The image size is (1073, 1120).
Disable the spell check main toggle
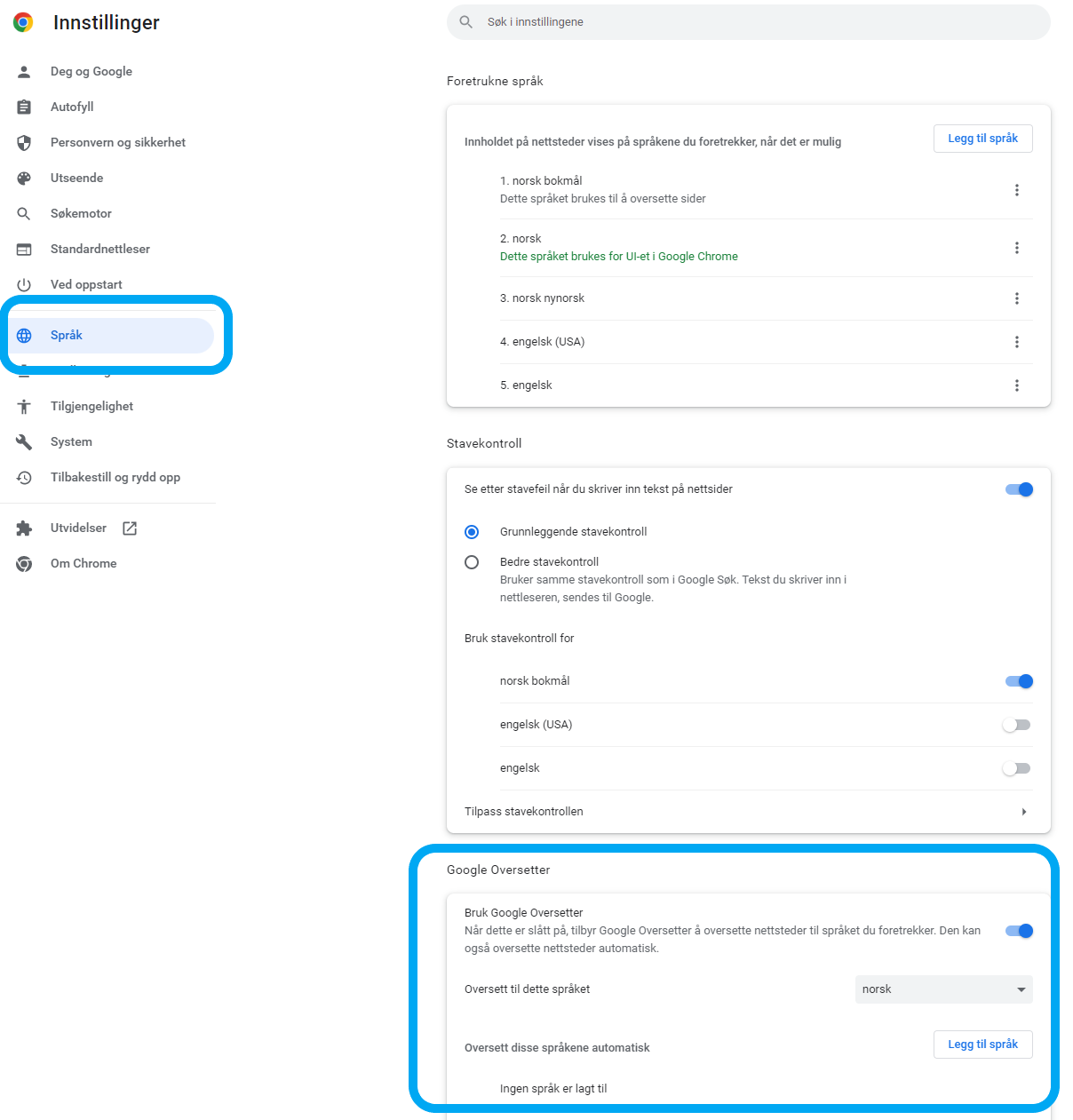pos(1018,489)
